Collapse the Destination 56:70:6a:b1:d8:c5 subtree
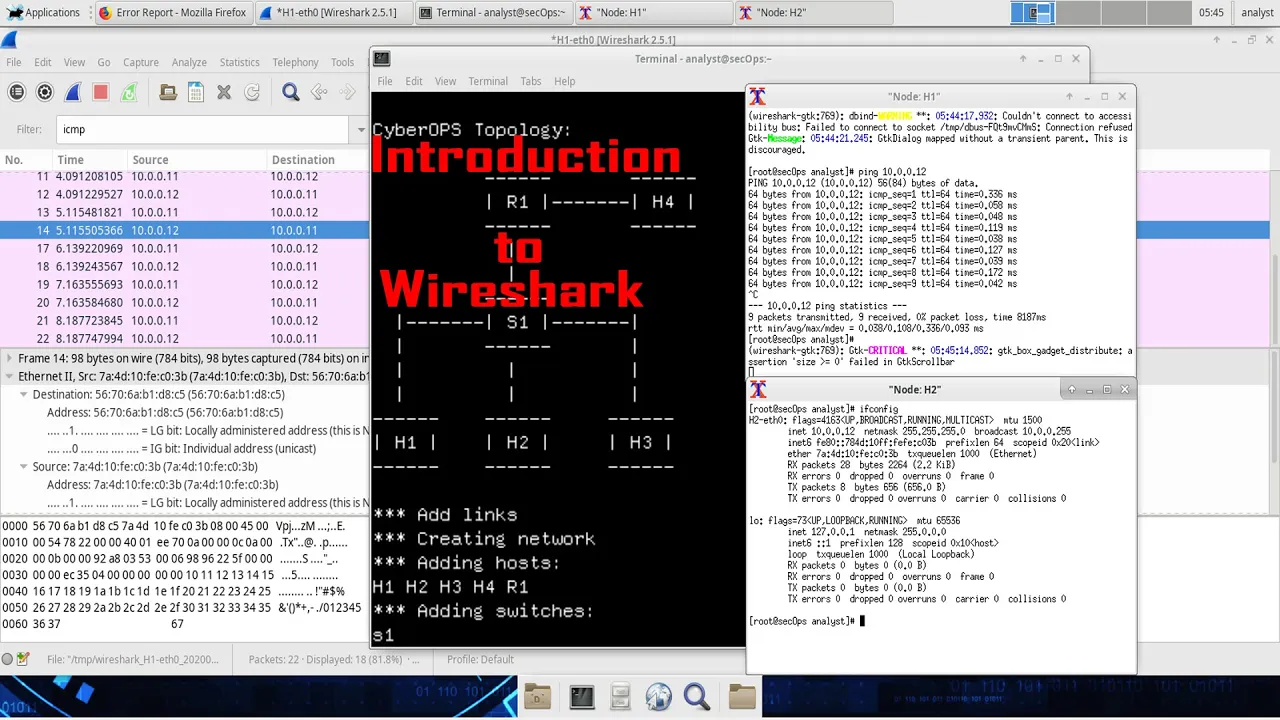 pos(23,394)
